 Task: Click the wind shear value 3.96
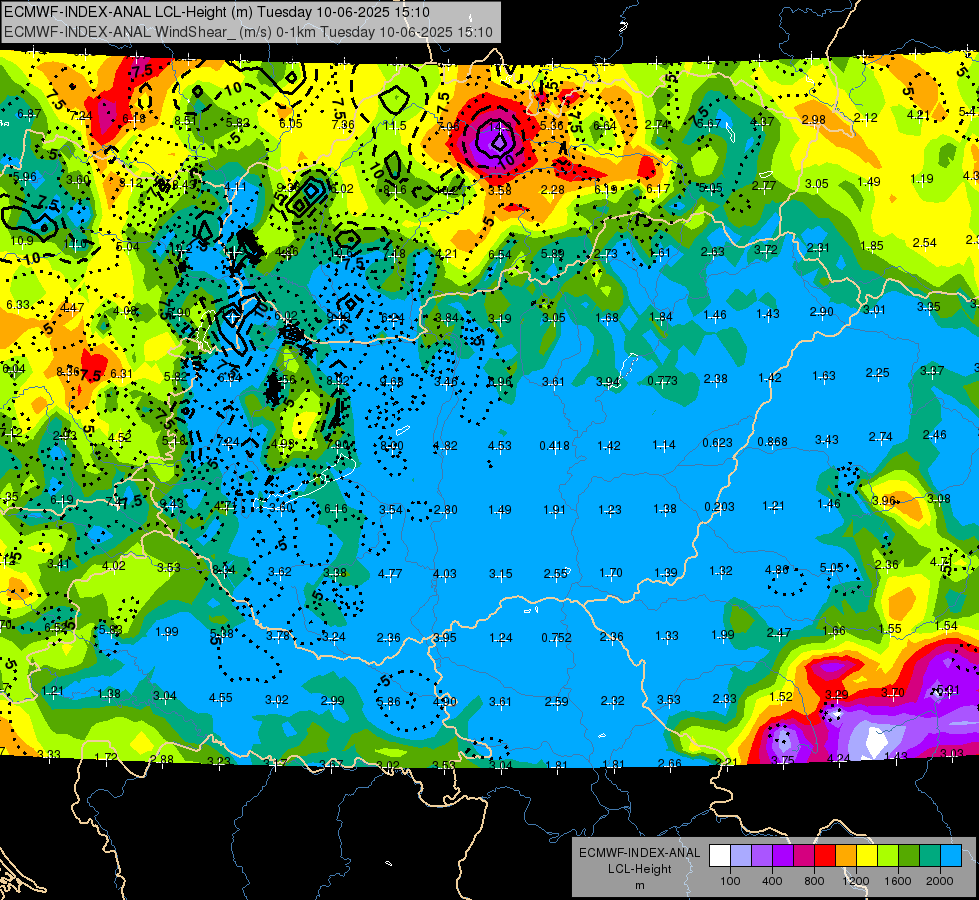[884, 501]
